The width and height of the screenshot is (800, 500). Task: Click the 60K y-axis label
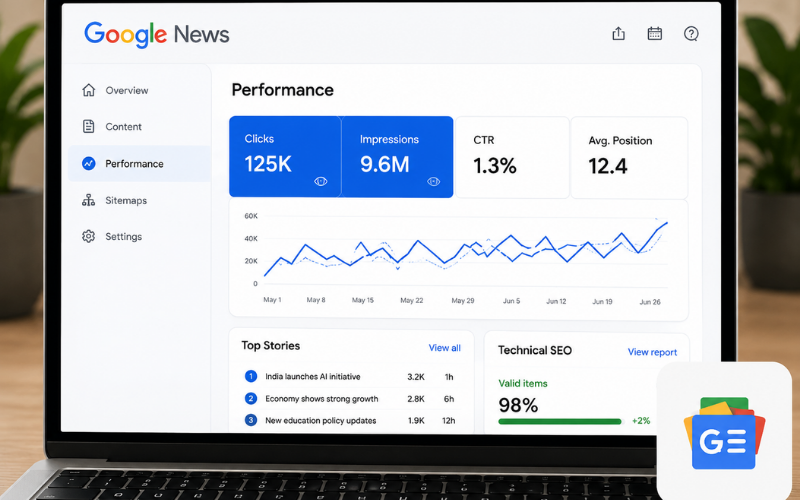point(251,216)
